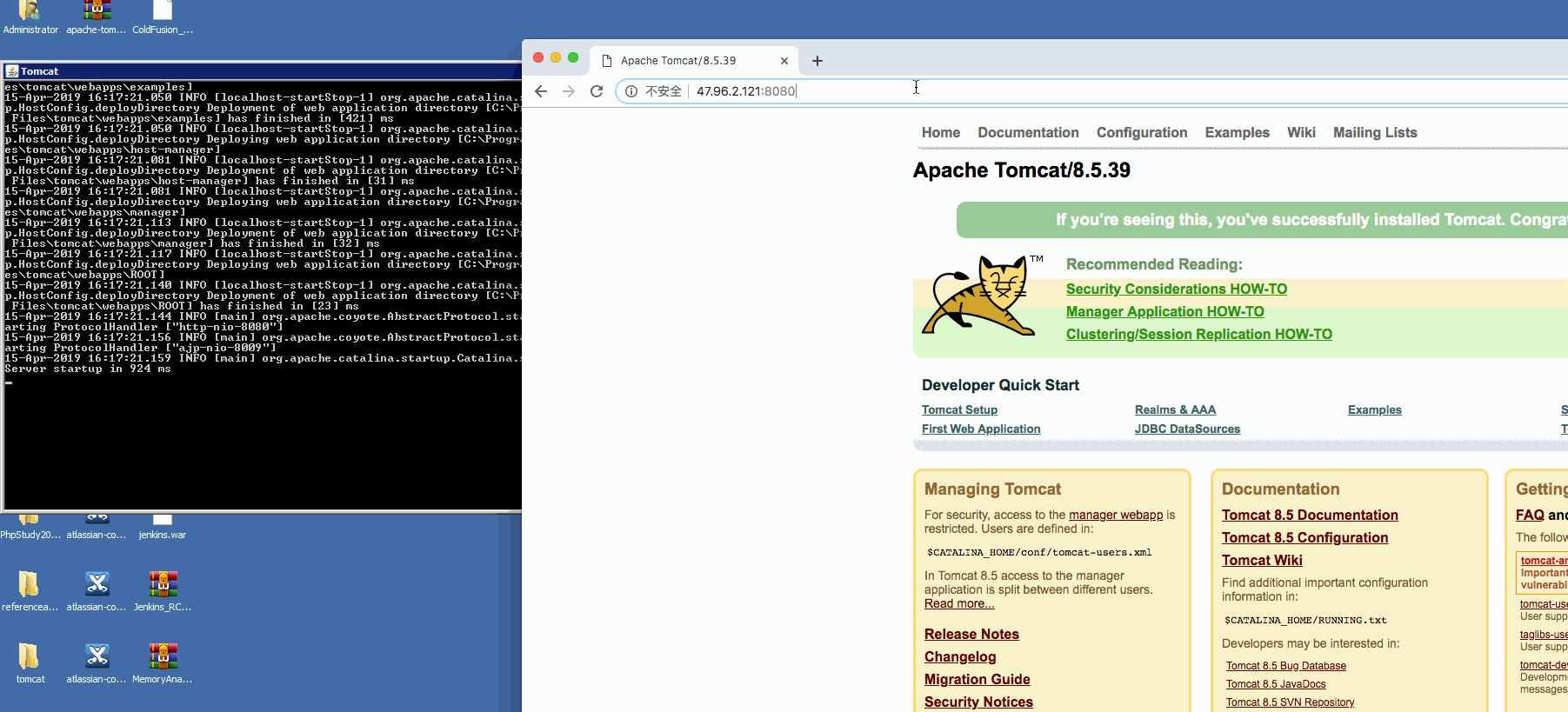Open Clustering/Session Replication HOW-TO link
The width and height of the screenshot is (1568, 712).
click(1199, 334)
